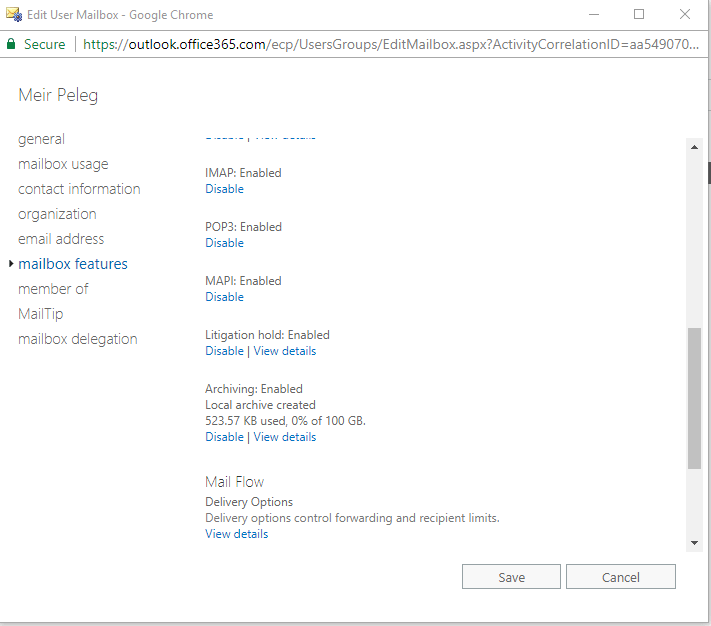Select the organization section
Viewport: 711px width, 626px height.
pyautogui.click(x=57, y=214)
